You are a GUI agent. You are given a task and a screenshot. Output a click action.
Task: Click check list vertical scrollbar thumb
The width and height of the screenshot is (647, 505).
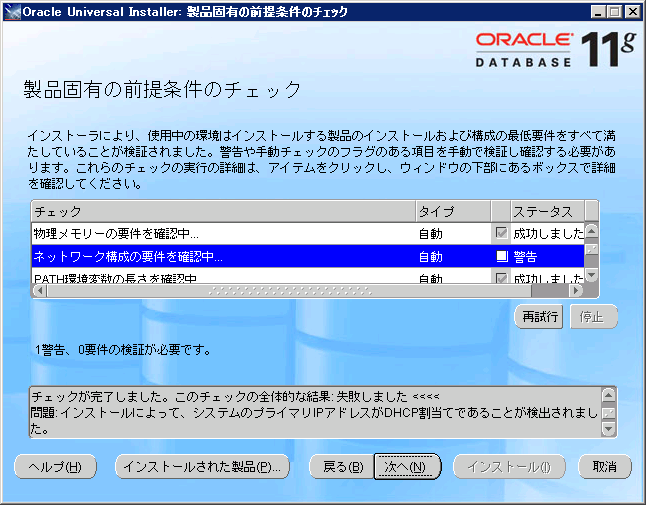click(591, 249)
